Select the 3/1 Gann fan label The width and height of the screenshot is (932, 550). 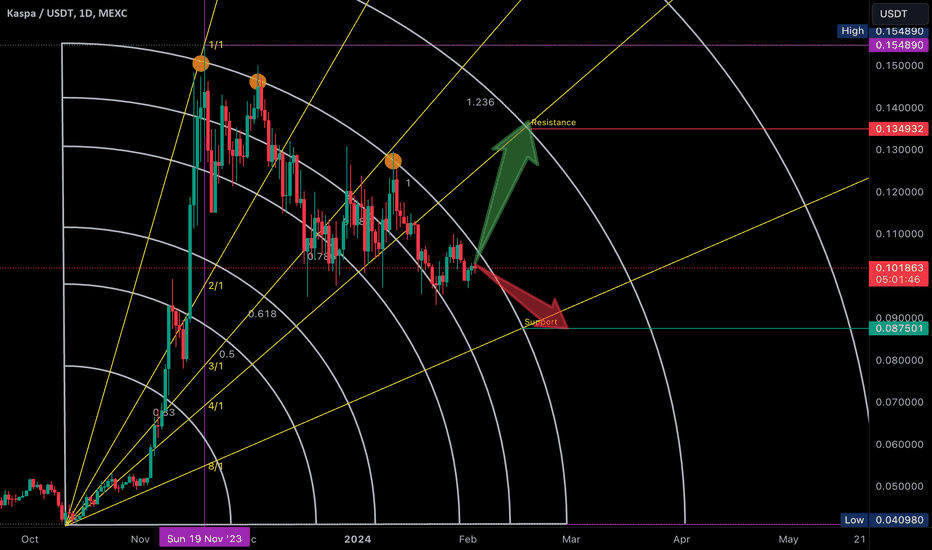216,366
